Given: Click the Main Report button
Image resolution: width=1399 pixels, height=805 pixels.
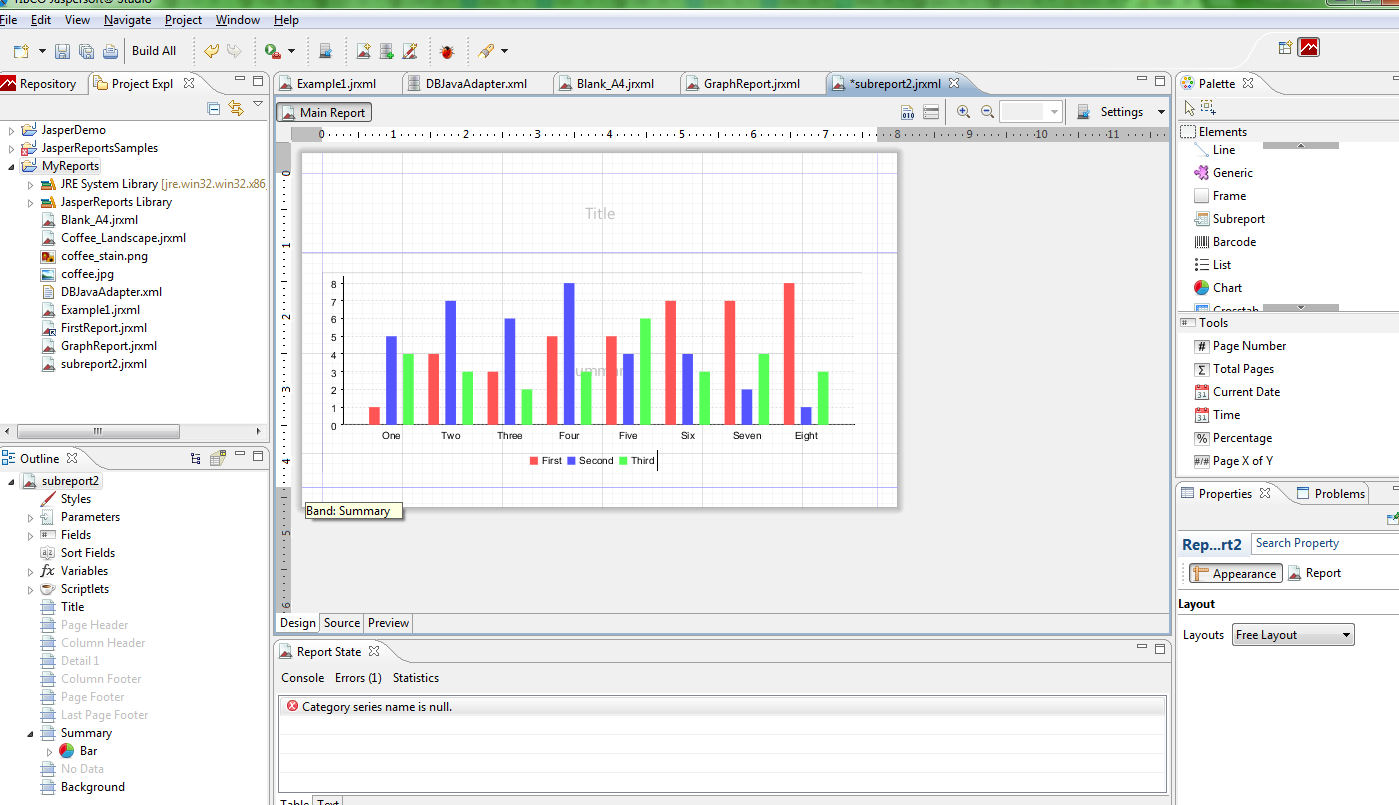Looking at the screenshot, I should 324,113.
